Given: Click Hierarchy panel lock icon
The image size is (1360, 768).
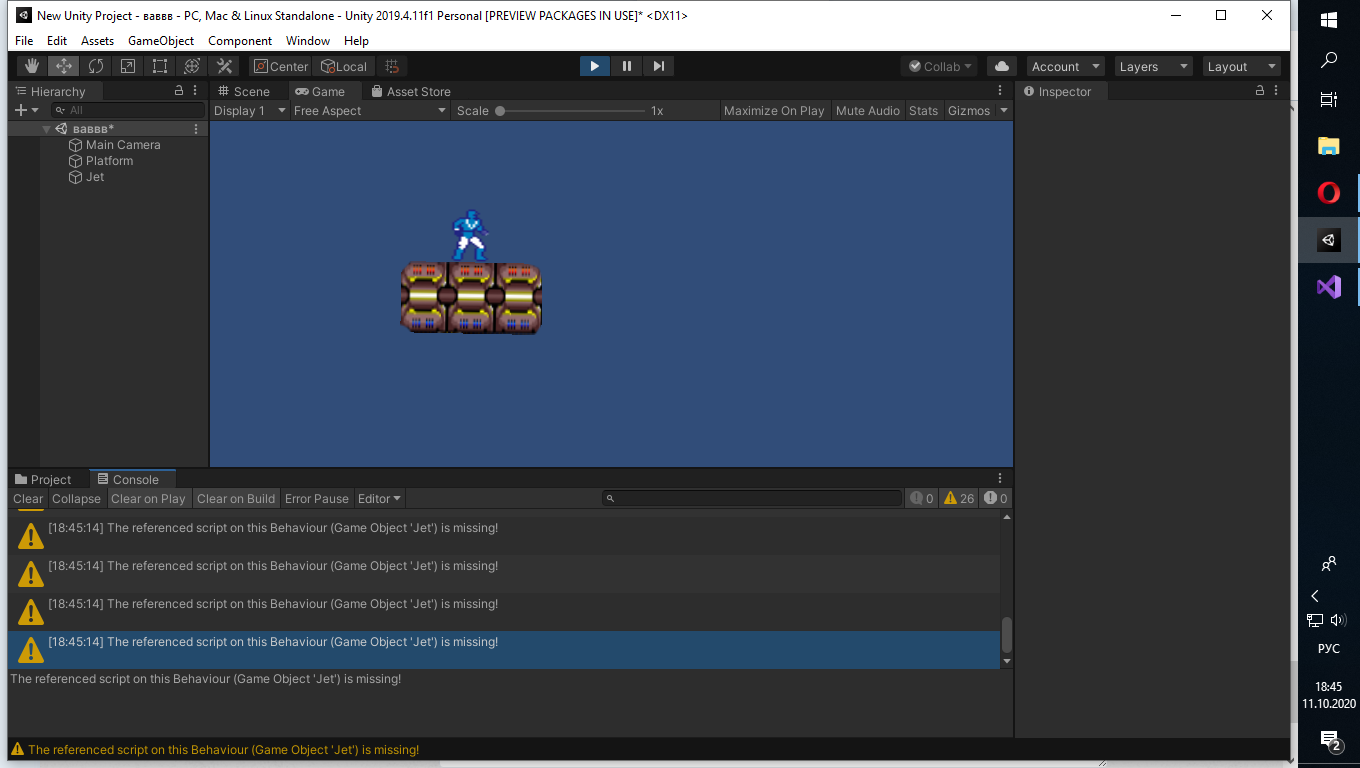Looking at the screenshot, I should pos(179,90).
